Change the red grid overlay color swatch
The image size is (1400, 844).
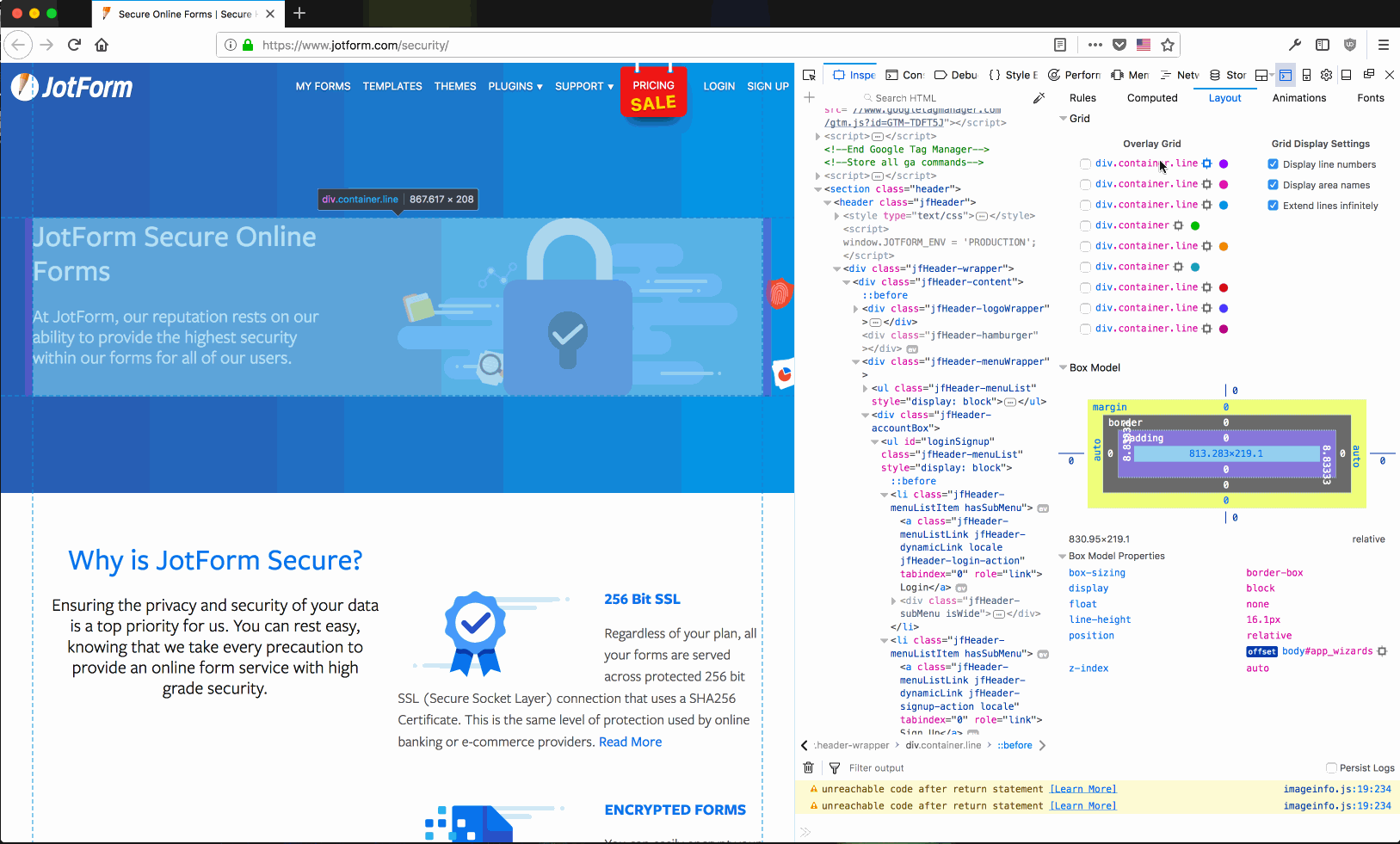tap(1224, 287)
